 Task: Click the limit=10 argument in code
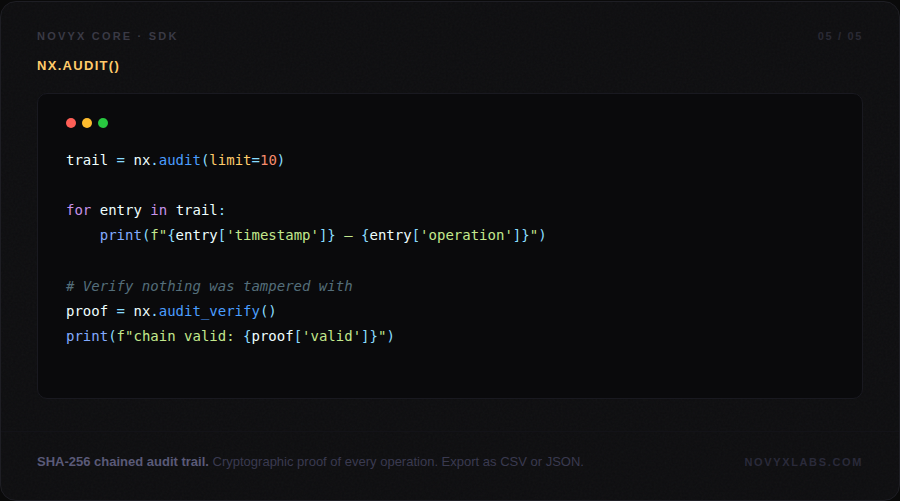[243, 160]
